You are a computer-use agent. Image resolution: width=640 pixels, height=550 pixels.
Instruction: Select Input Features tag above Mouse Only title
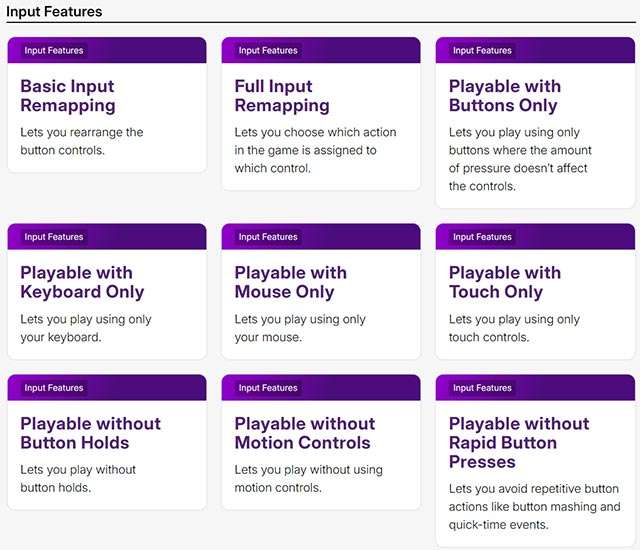coord(268,237)
